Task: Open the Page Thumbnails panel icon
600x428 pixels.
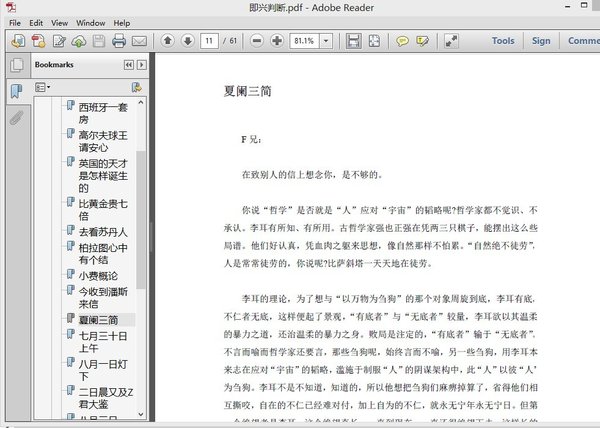Action: (17, 65)
